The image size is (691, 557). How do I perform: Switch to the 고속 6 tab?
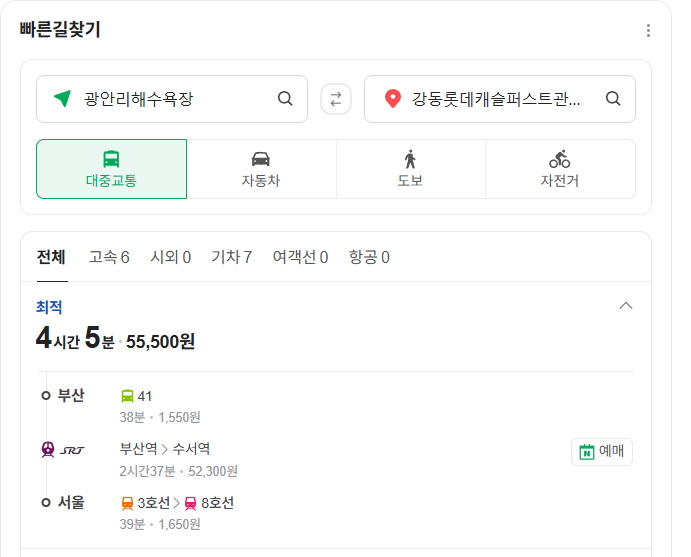pos(109,257)
